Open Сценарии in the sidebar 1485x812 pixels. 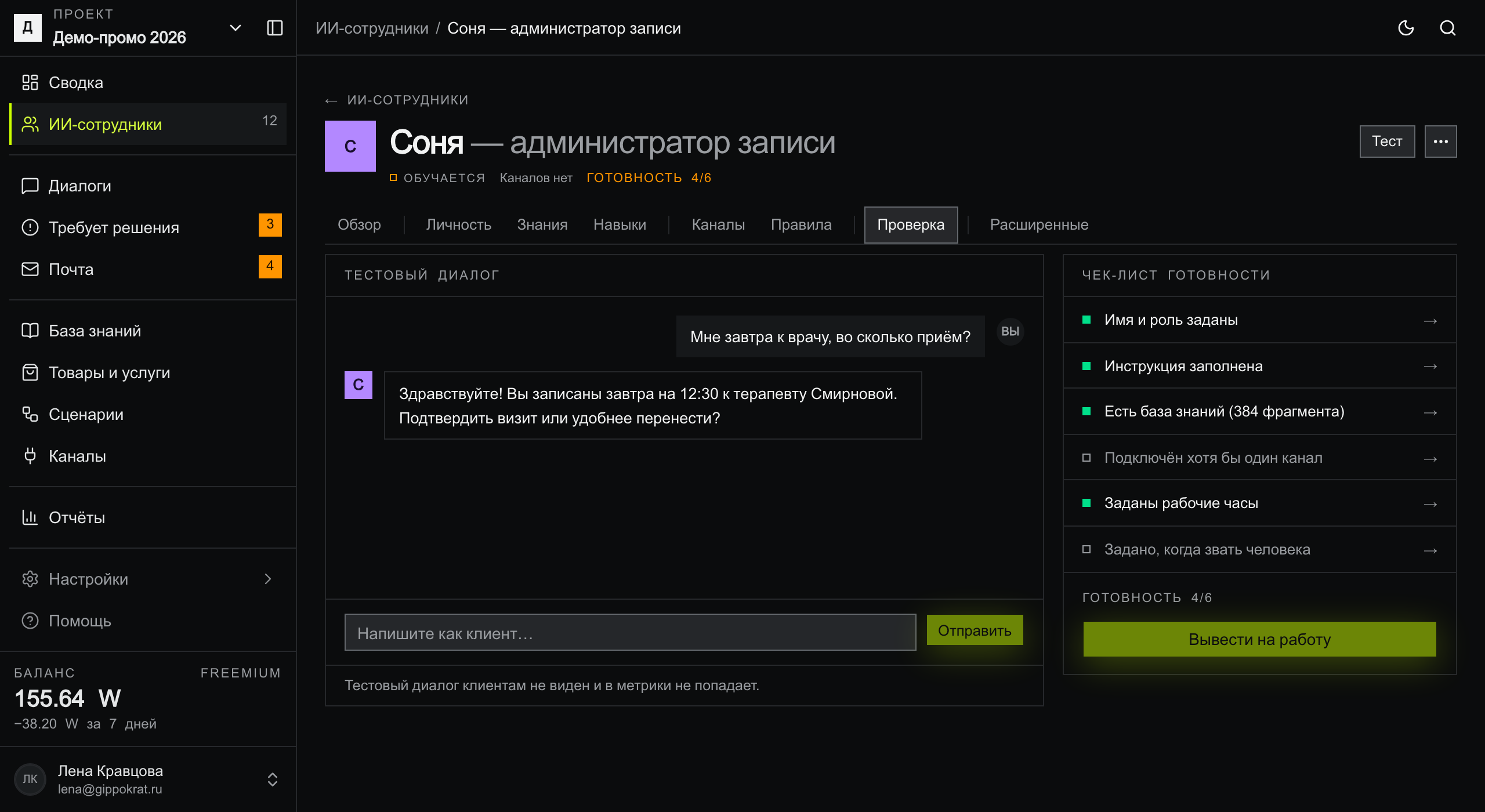tap(148, 414)
